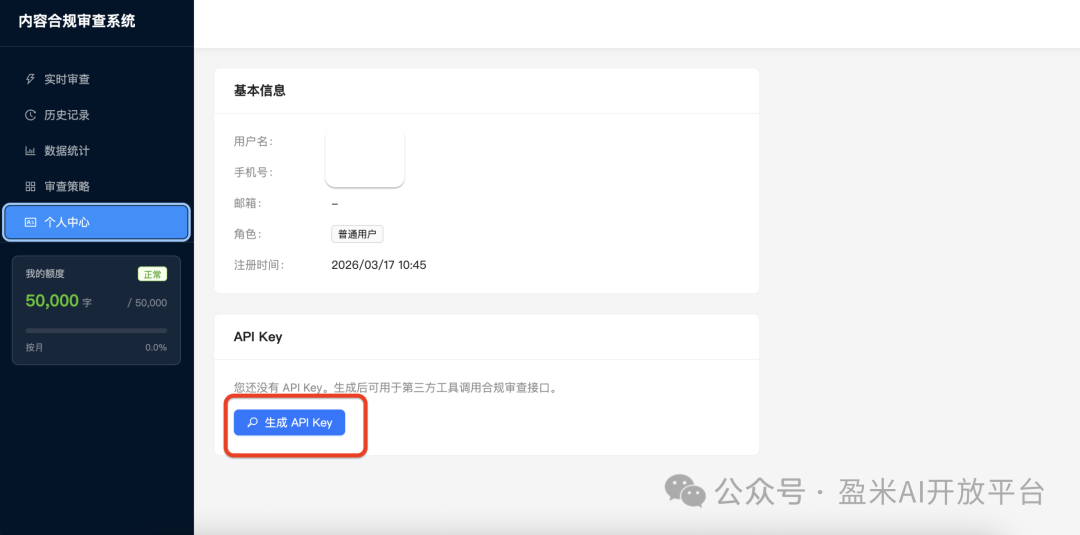Click the API Key section heading
This screenshot has height=535, width=1080.
click(x=258, y=337)
